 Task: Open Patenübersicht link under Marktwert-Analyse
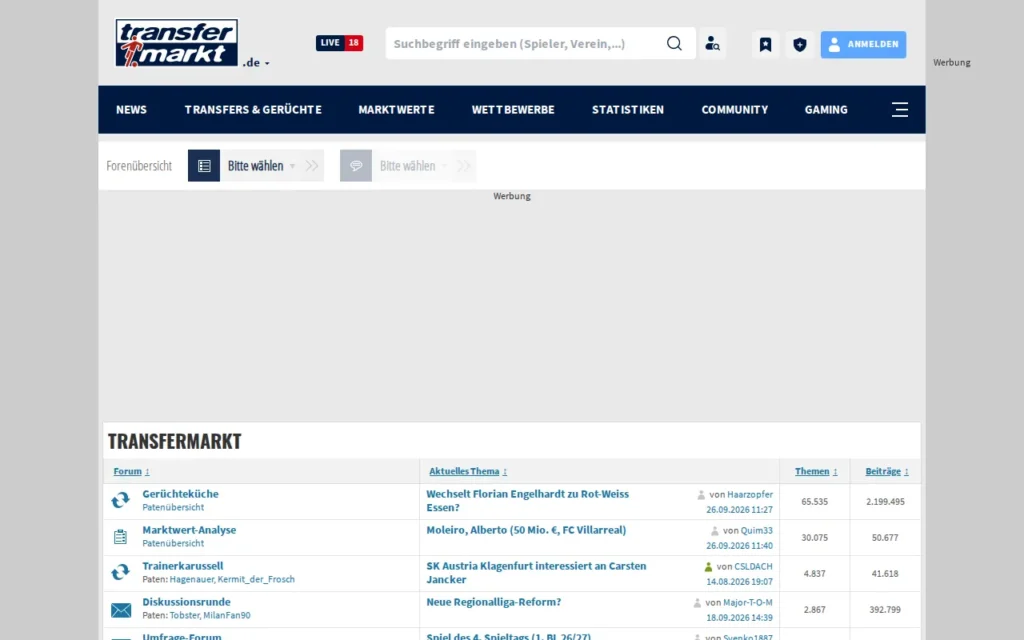pyautogui.click(x=173, y=543)
